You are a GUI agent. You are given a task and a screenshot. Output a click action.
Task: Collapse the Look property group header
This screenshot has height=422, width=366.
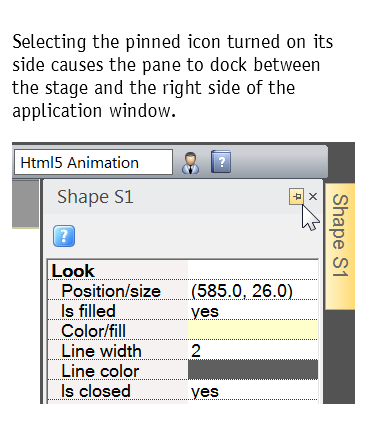pos(73,271)
